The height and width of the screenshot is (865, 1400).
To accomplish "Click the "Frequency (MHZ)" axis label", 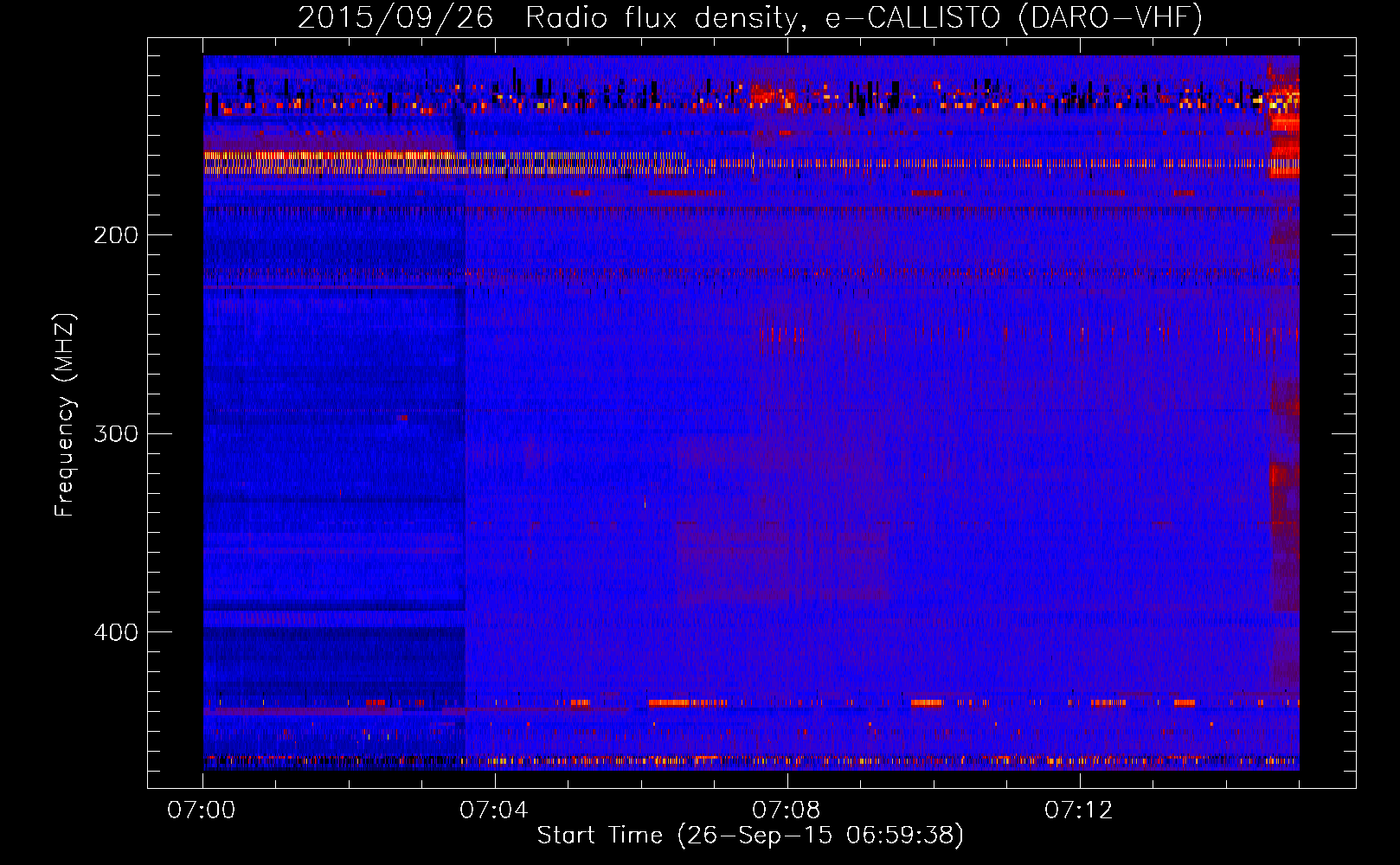I will click(65, 415).
